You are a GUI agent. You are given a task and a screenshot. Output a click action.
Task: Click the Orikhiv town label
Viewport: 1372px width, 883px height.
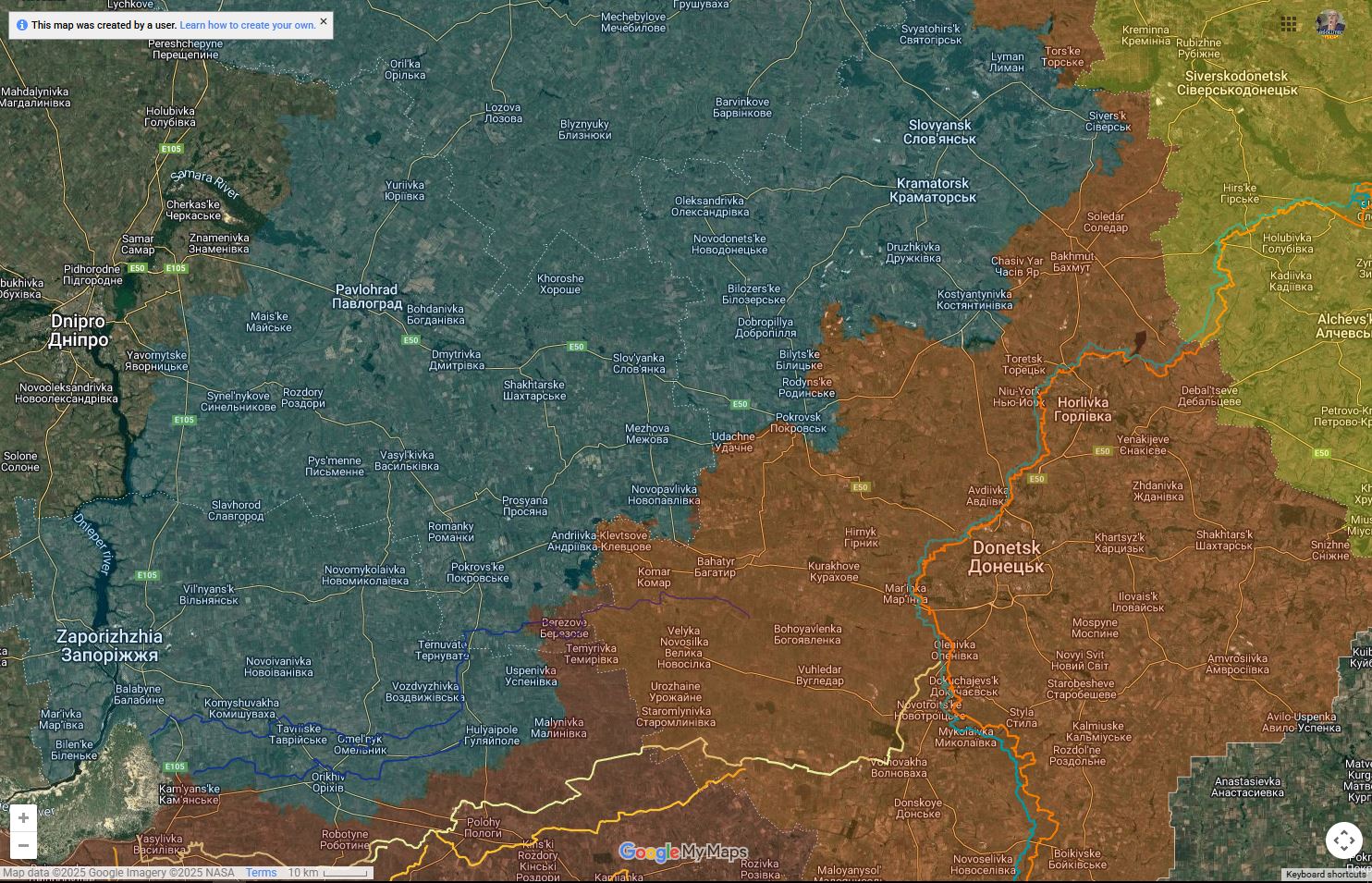pyautogui.click(x=328, y=782)
